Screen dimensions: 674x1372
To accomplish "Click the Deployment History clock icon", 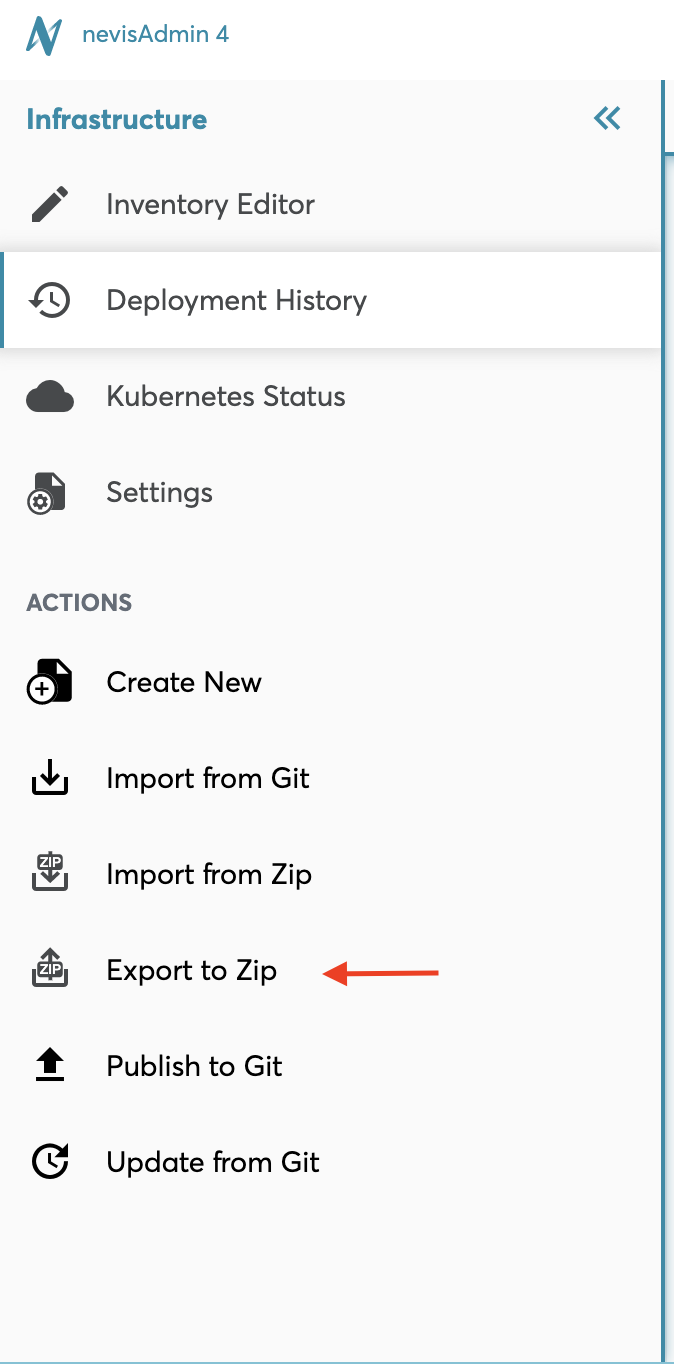I will 49,300.
